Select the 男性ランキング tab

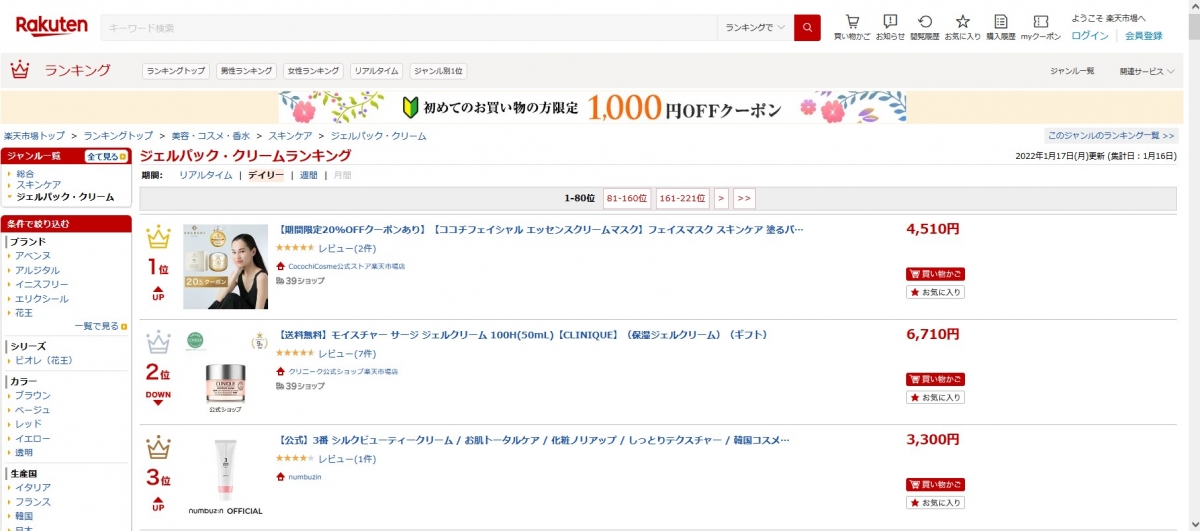click(x=246, y=71)
